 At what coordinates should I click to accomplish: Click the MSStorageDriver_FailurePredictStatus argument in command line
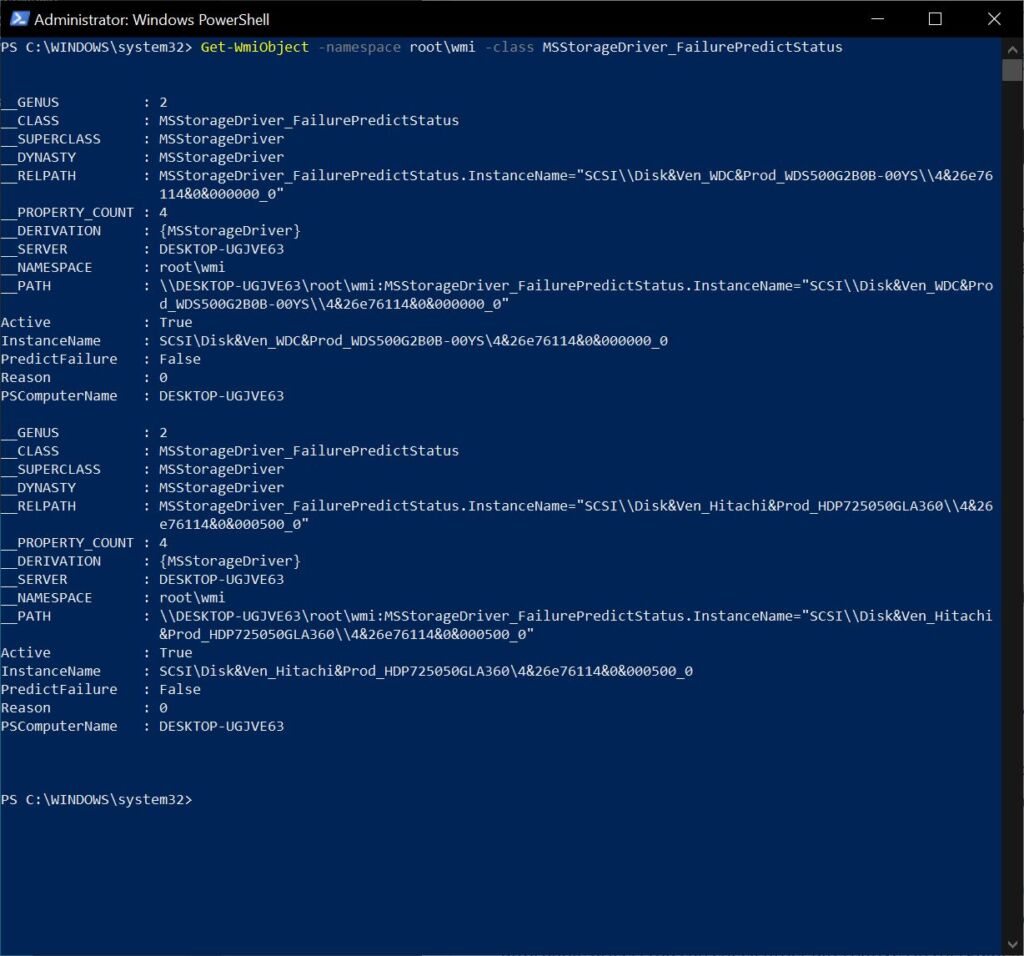click(x=692, y=47)
